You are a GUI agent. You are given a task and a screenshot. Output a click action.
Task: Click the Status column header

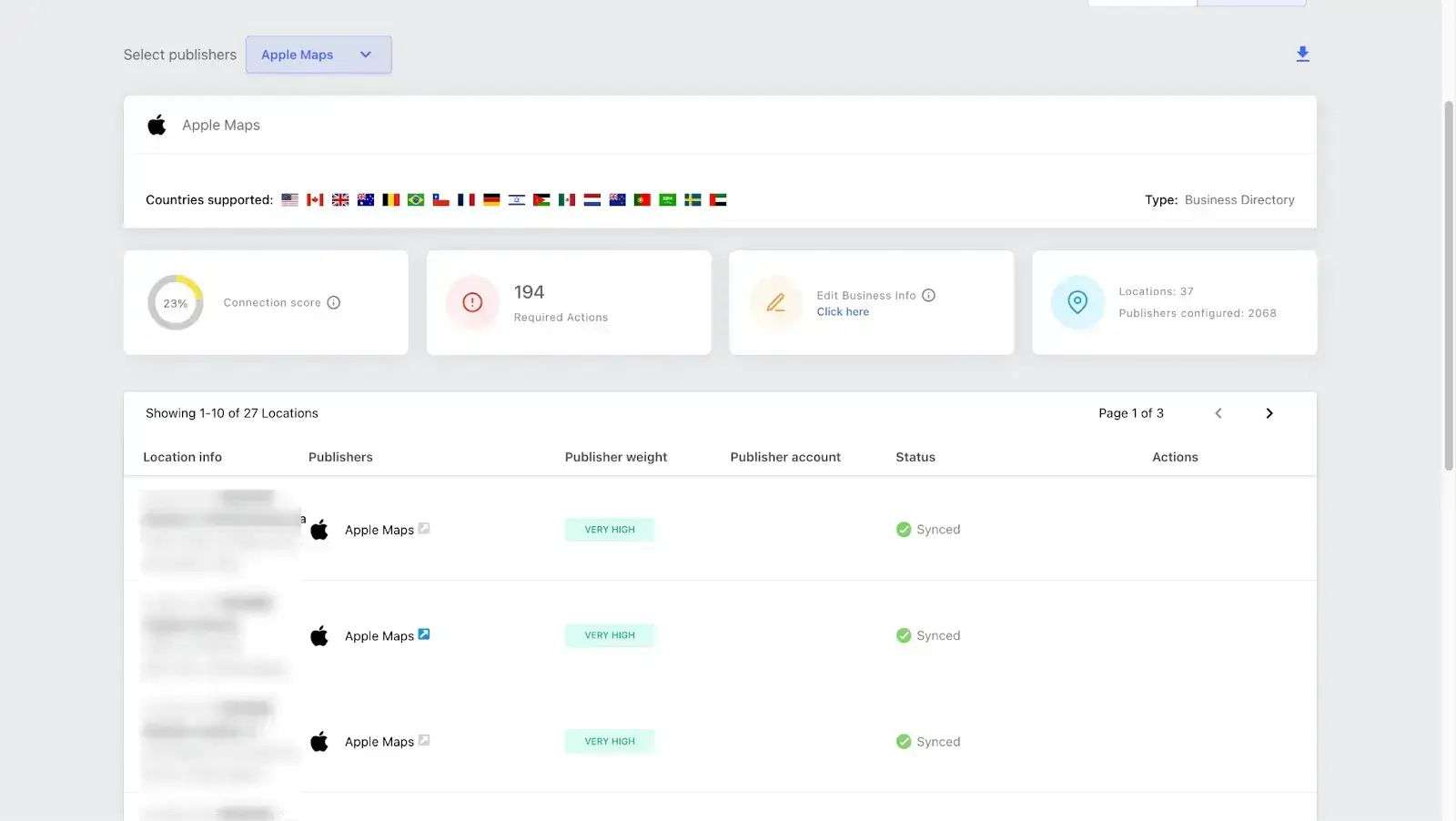pyautogui.click(x=915, y=457)
